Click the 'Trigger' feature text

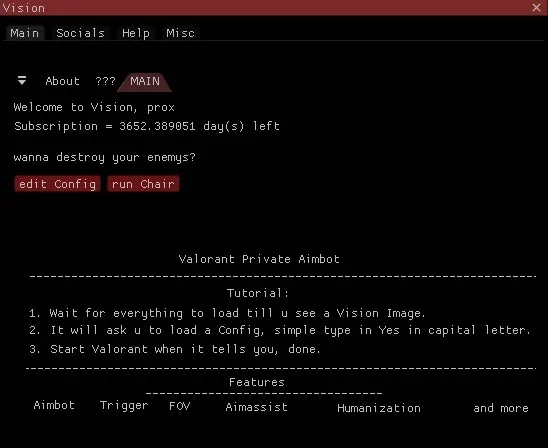pyautogui.click(x=124, y=406)
